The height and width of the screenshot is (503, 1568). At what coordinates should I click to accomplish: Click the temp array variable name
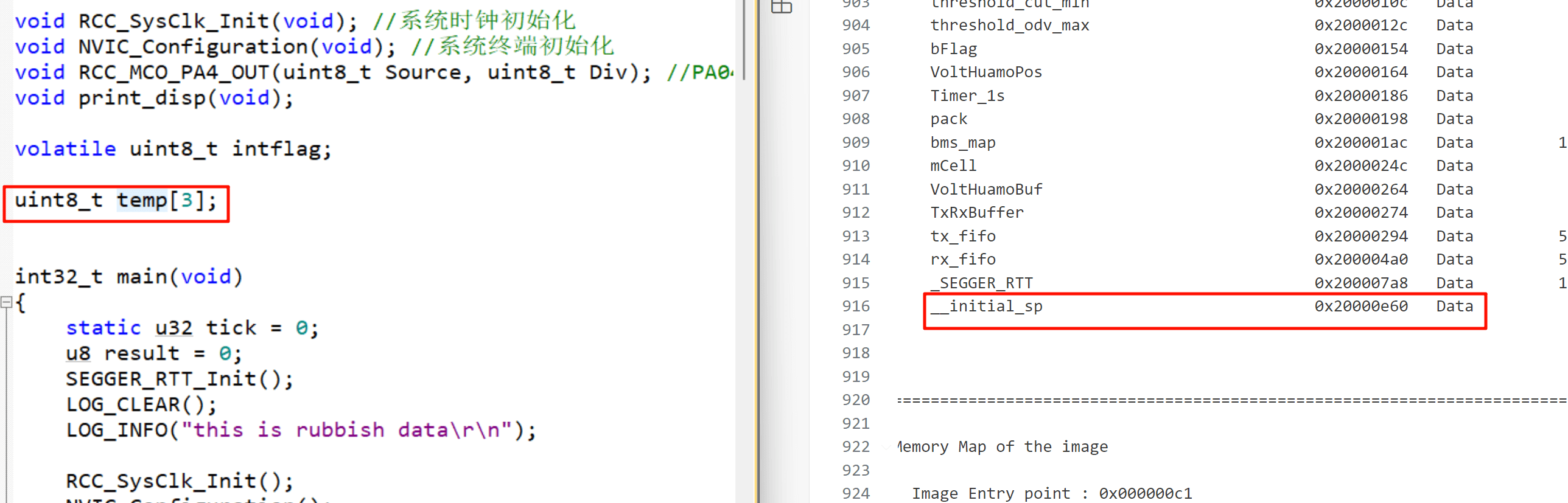pos(141,200)
